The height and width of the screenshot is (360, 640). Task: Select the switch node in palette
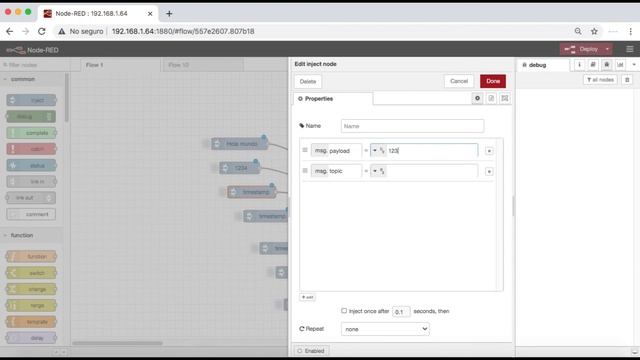tap(31, 273)
